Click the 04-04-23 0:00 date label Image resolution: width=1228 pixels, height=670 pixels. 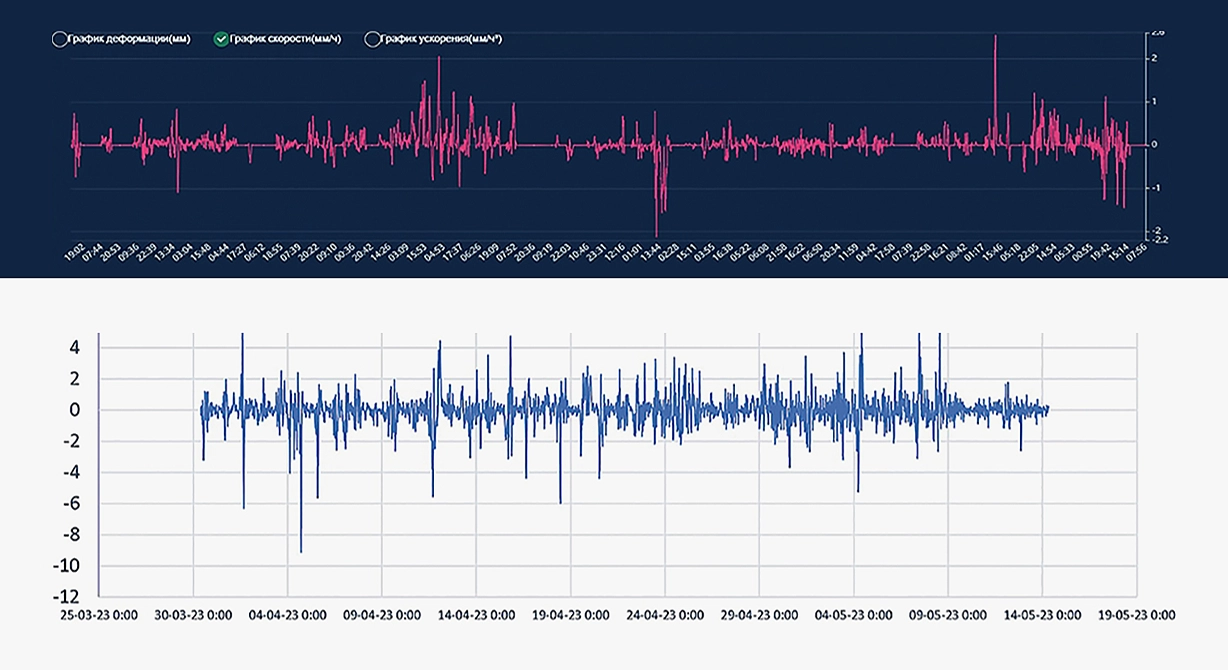point(287,614)
